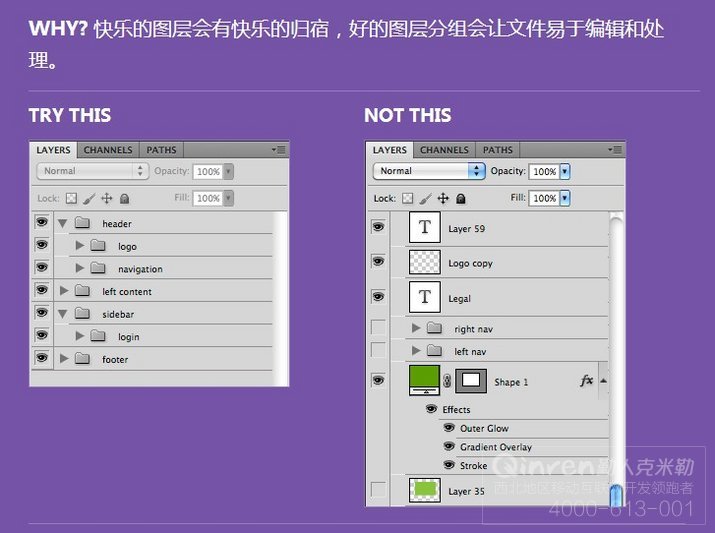Switch to Paths tab in right panel
715x533 pixels.
click(497, 150)
